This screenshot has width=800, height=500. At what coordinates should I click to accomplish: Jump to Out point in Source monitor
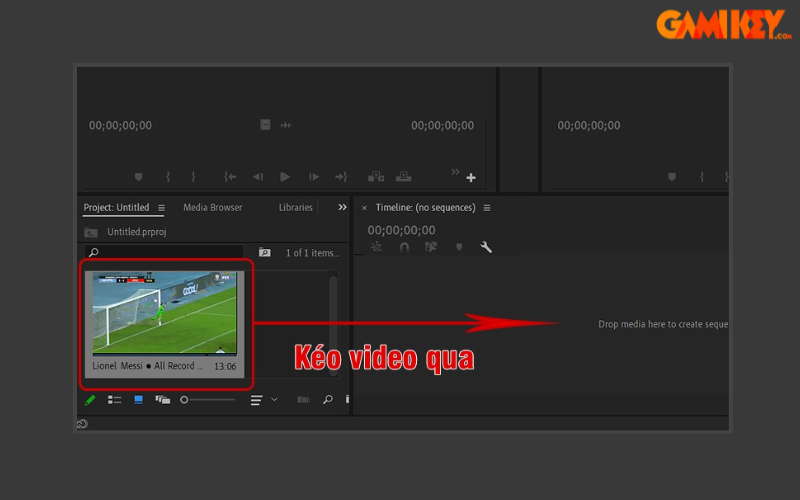(x=341, y=177)
